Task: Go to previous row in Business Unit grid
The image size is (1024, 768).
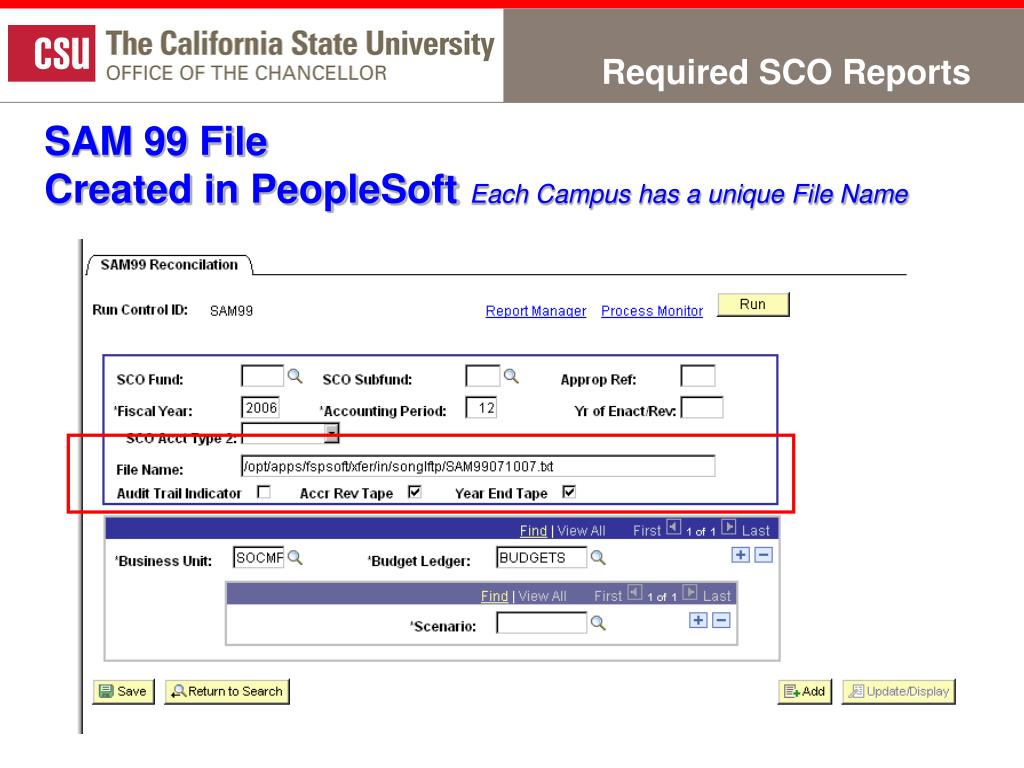Action: tap(673, 527)
